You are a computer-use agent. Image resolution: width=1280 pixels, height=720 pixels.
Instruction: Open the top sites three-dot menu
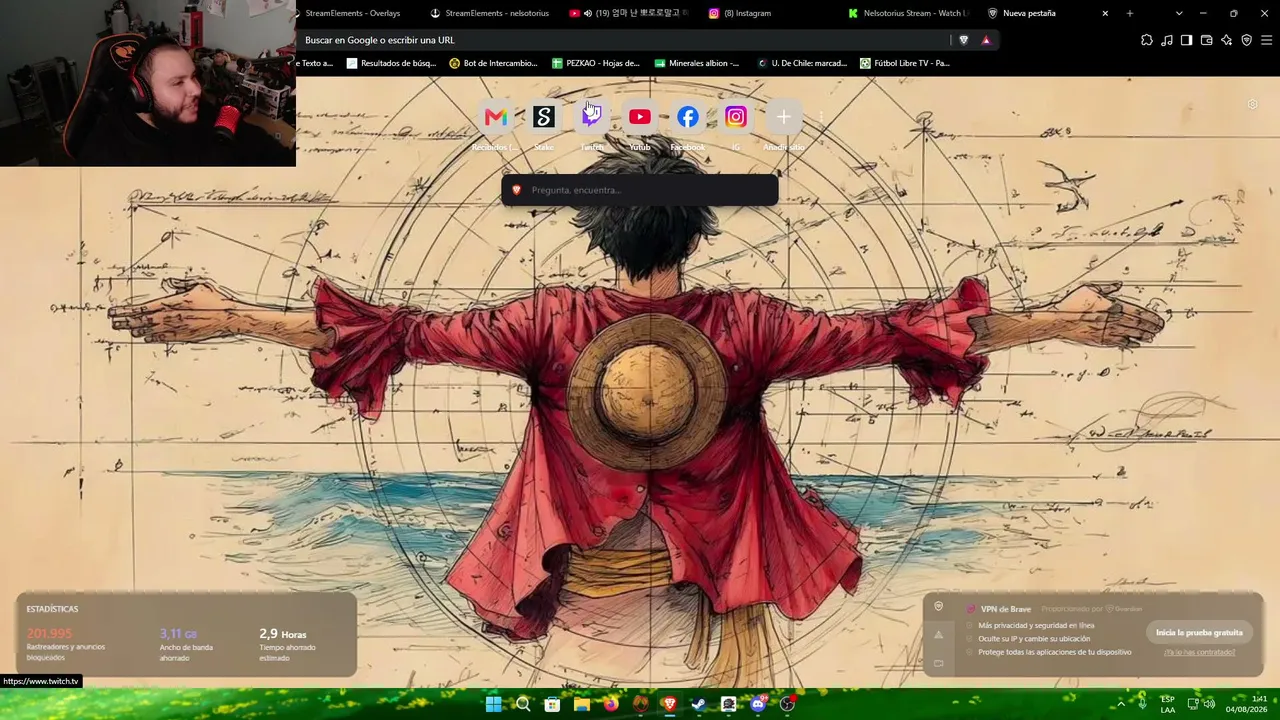click(x=821, y=117)
